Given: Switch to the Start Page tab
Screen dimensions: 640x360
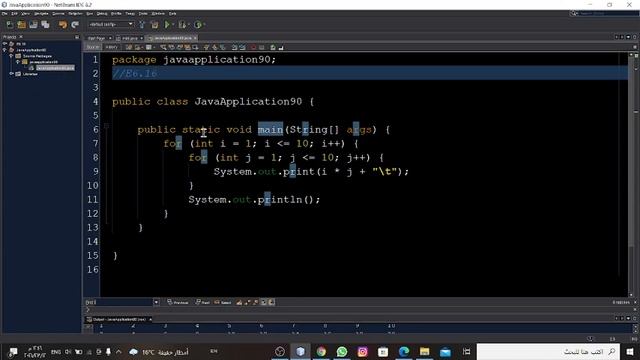Looking at the screenshot, I should pyautogui.click(x=97, y=38).
